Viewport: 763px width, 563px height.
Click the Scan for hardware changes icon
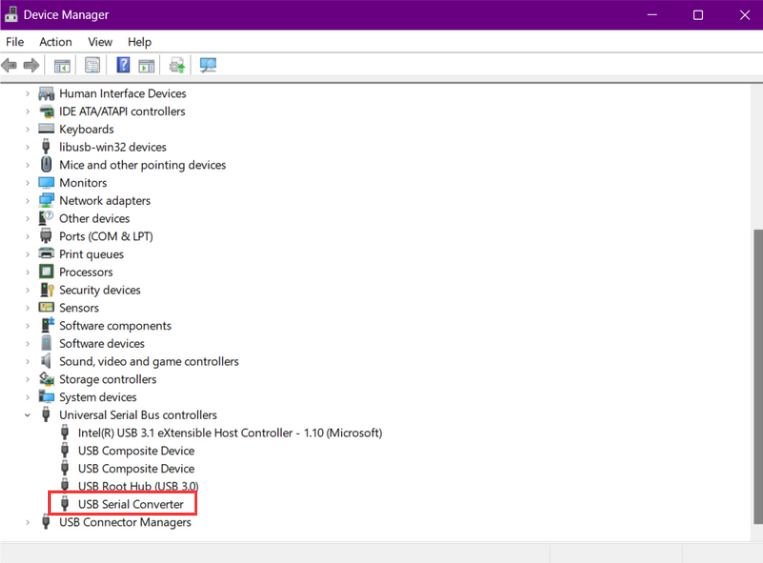click(x=208, y=66)
